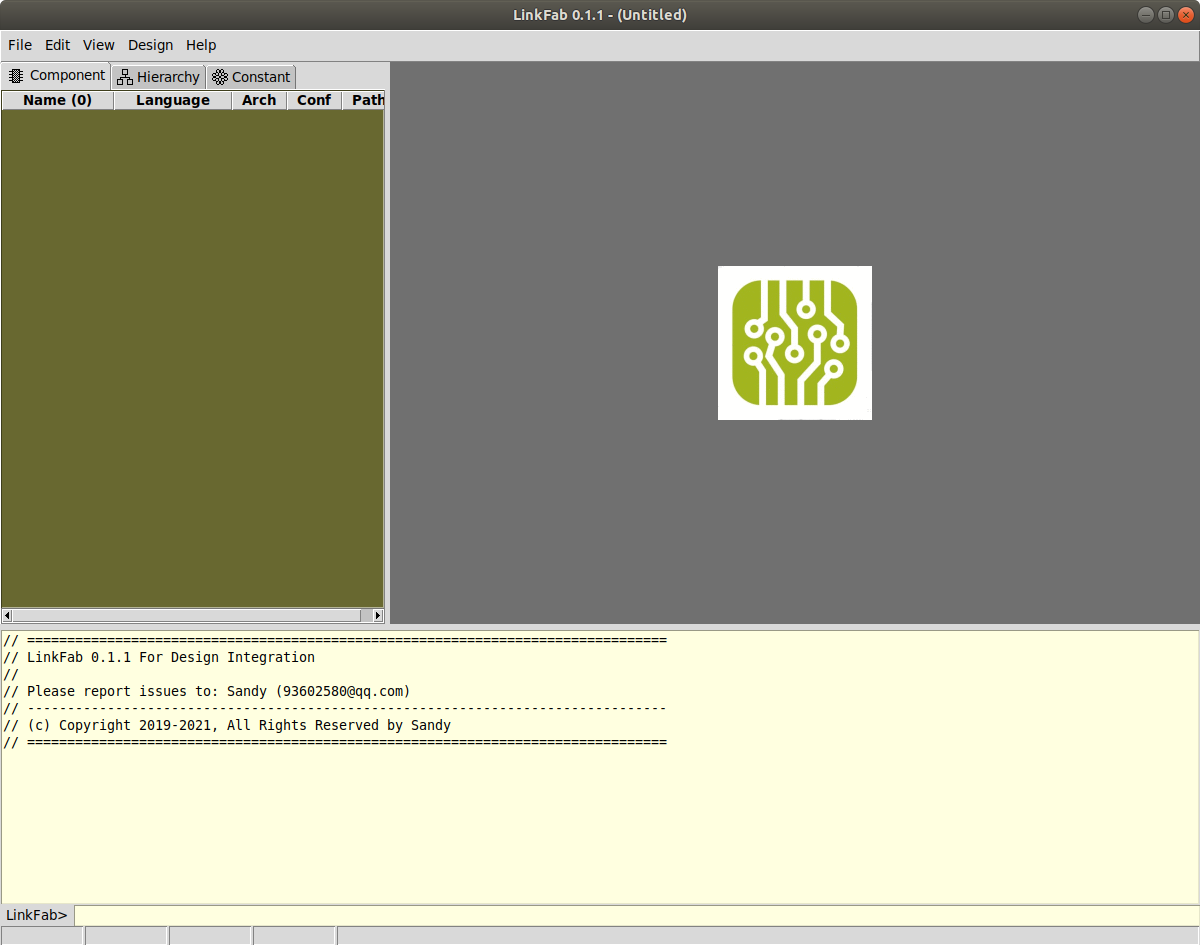Click the 'Please report issues to: Sandy' console line
Image resolution: width=1200 pixels, height=945 pixels.
click(x=207, y=691)
